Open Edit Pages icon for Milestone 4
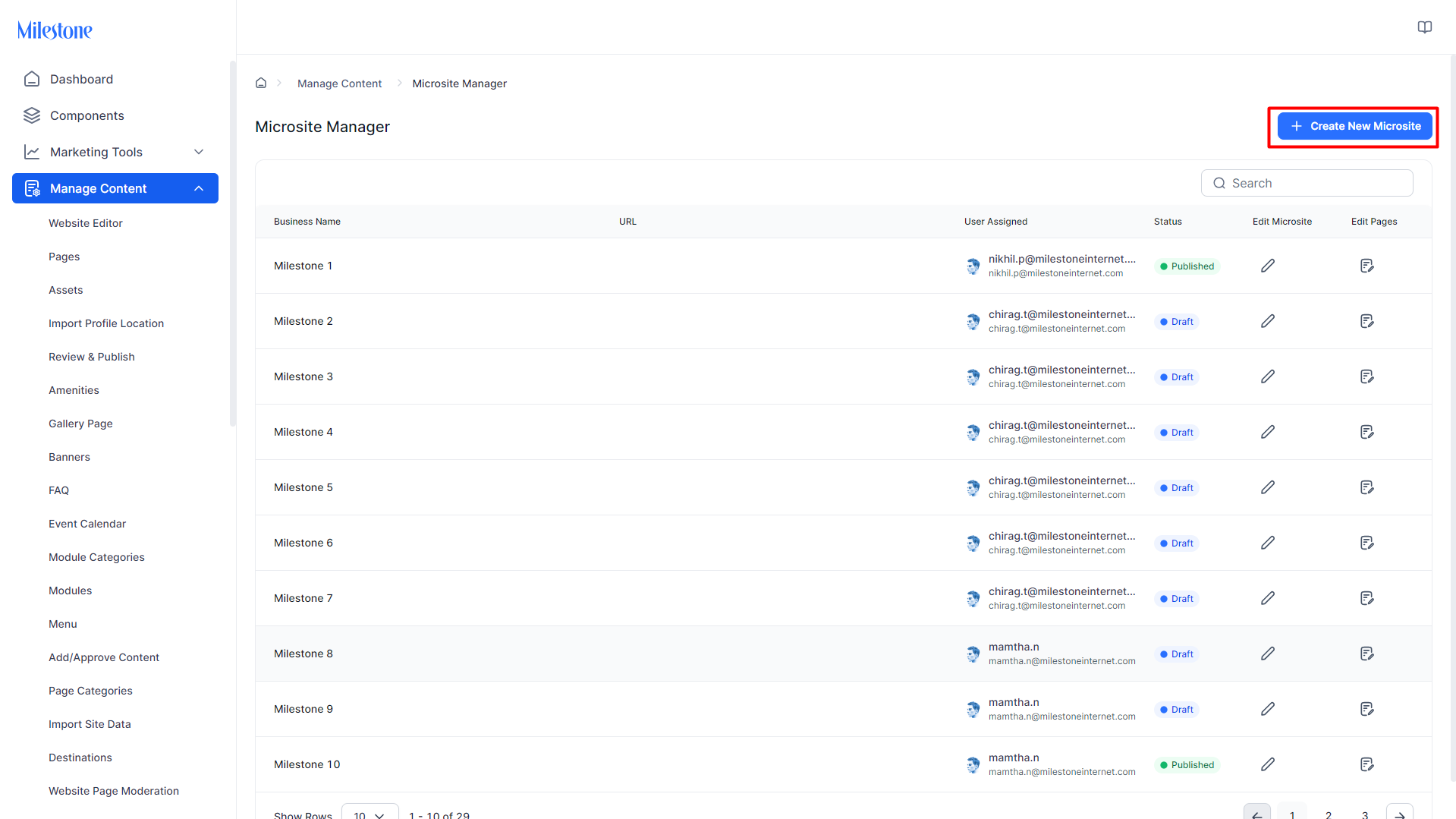1456x819 pixels. pyautogui.click(x=1367, y=432)
